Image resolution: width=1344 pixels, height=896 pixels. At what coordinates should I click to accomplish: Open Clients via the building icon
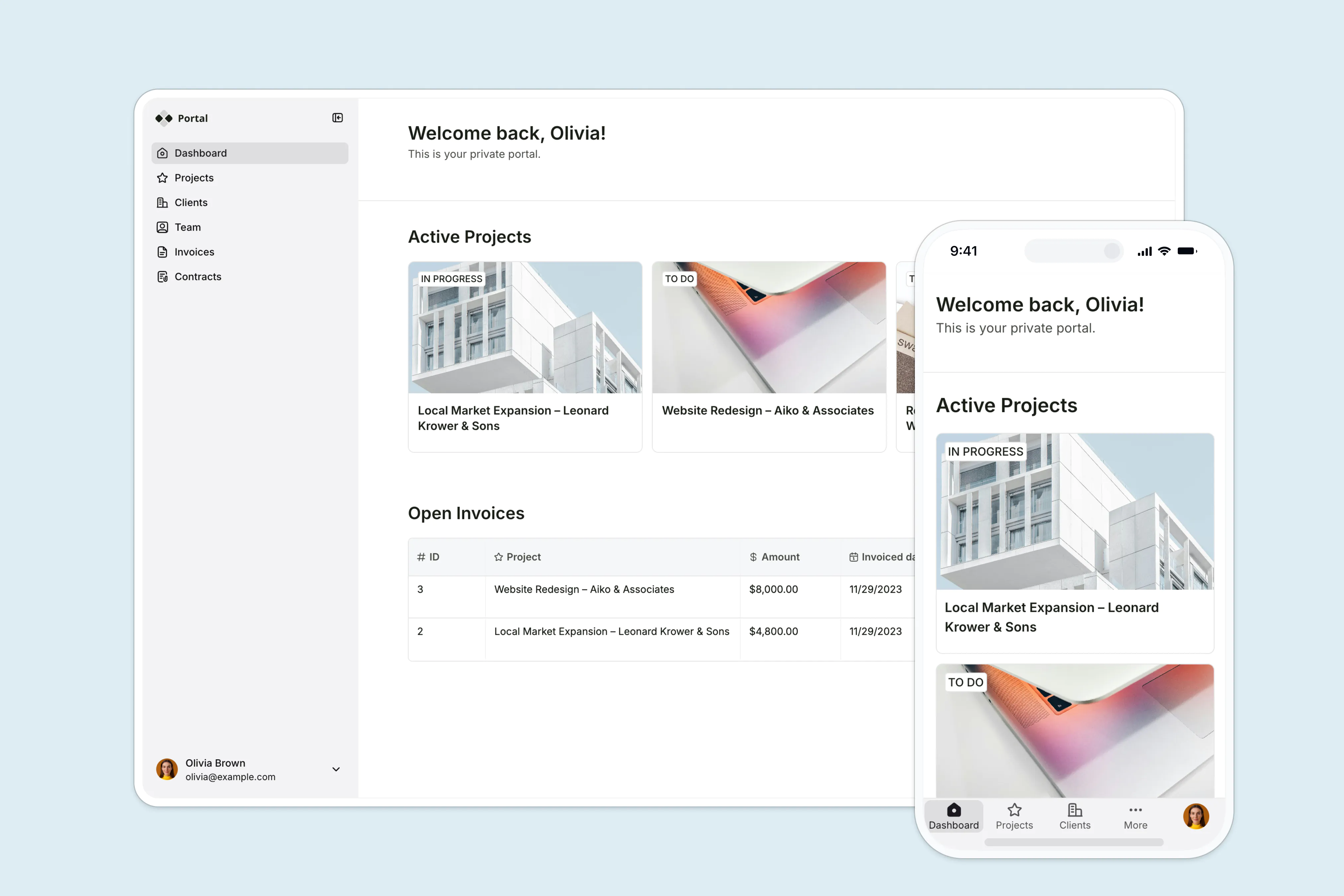tap(162, 202)
